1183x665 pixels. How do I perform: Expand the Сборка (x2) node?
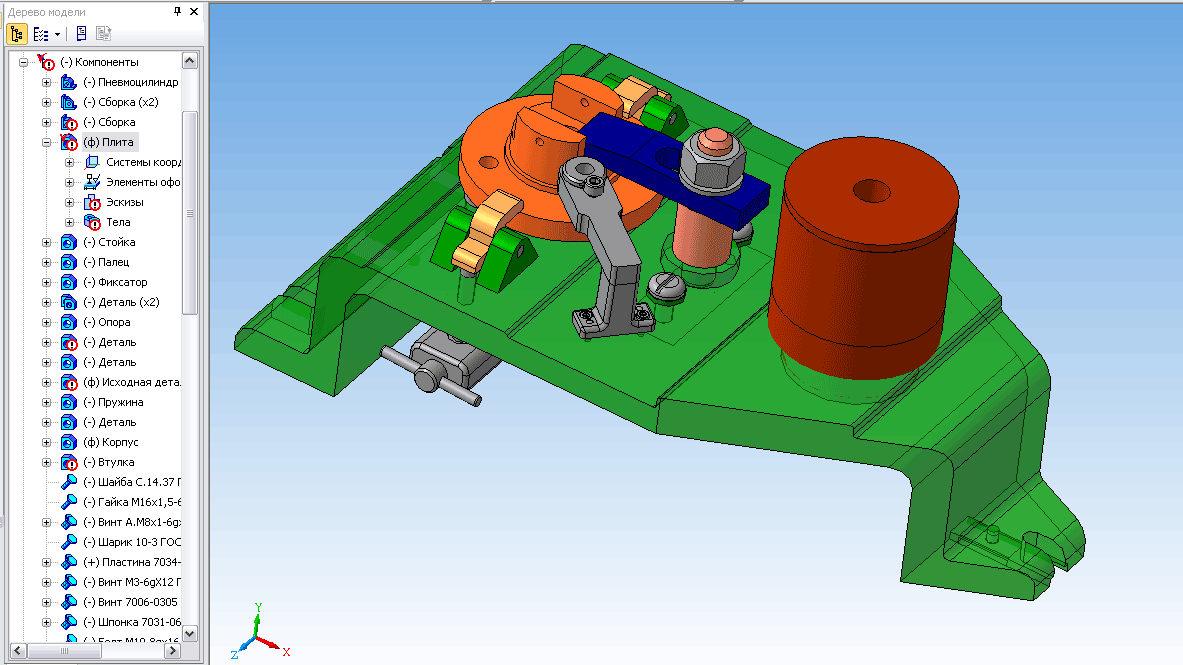point(47,102)
